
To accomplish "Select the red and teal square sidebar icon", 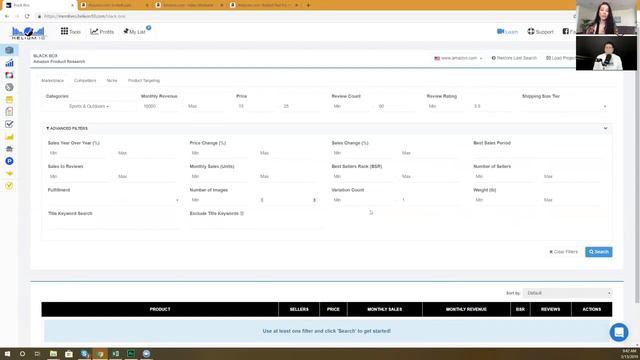I will point(9,75).
